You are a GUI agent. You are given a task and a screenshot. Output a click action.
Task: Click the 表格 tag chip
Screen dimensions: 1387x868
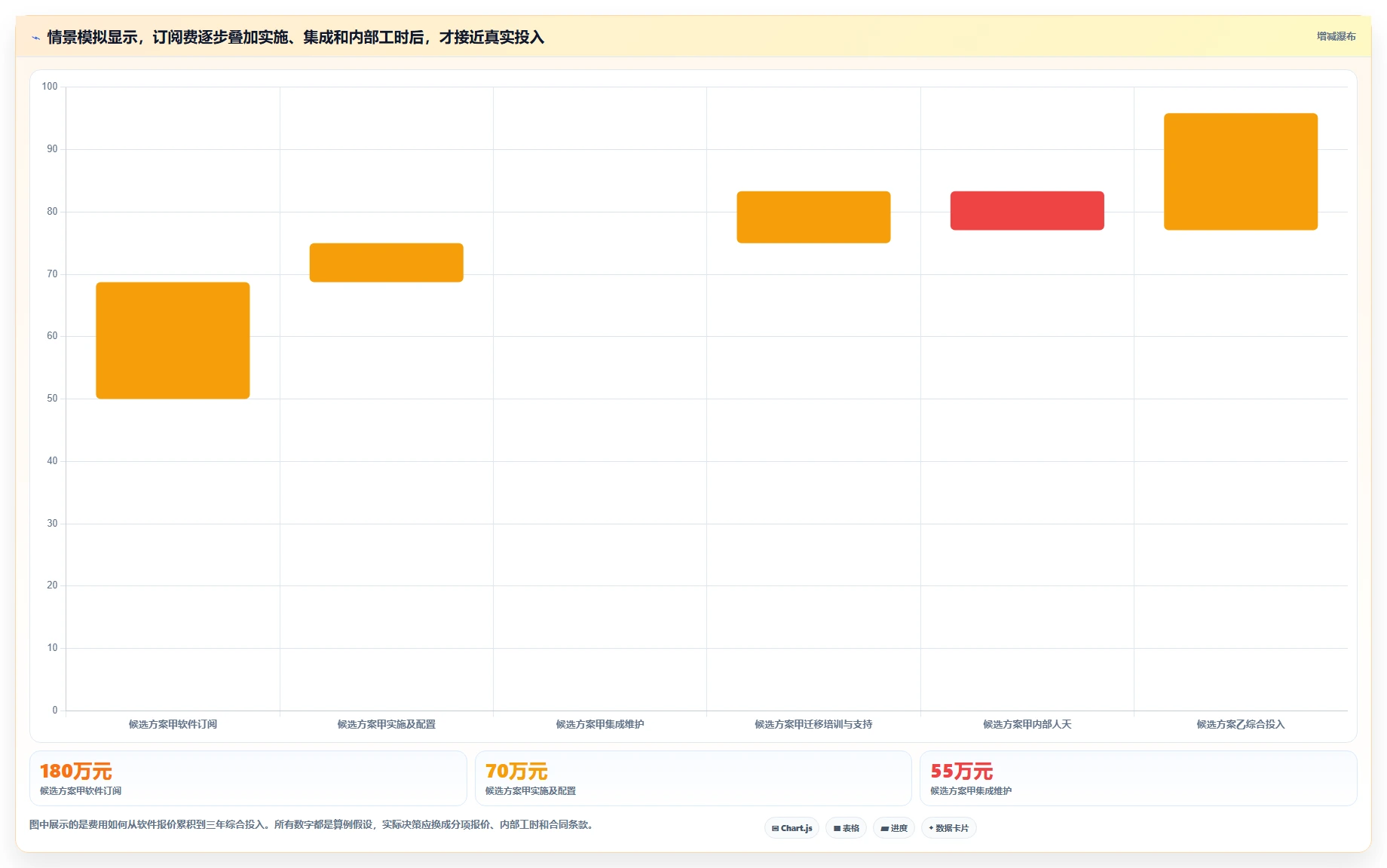click(x=846, y=828)
